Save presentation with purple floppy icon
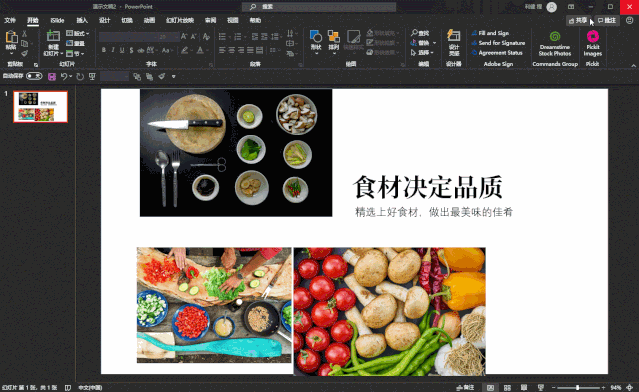This screenshot has width=639, height=392. click(x=52, y=77)
